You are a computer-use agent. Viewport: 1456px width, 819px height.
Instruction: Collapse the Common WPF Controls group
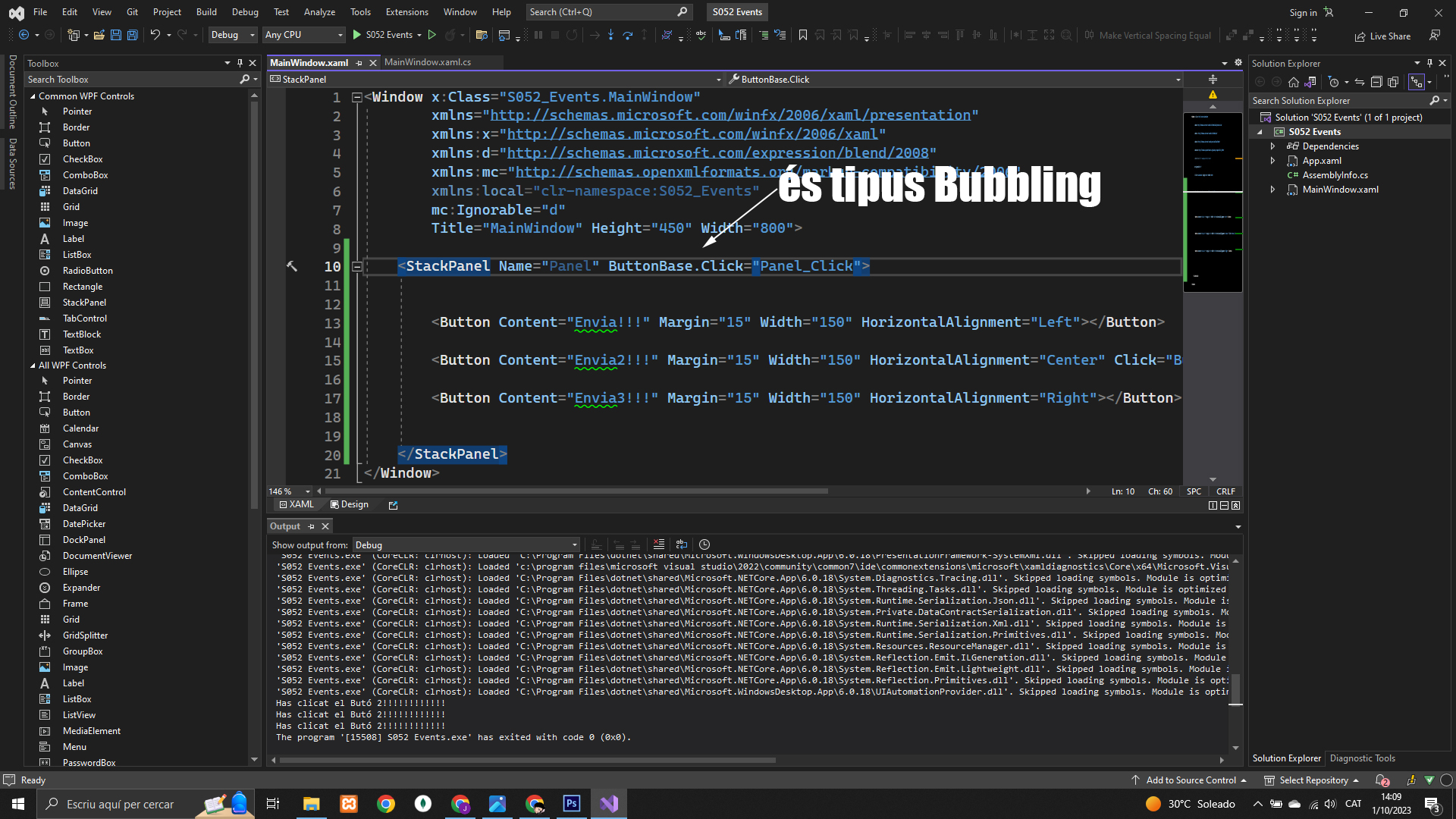[33, 96]
